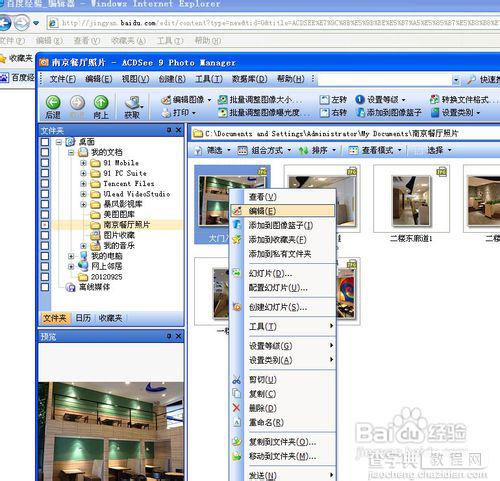The width and height of the screenshot is (500, 481).
Task: Expand the 91 Mobile folder node
Action: click(83, 163)
